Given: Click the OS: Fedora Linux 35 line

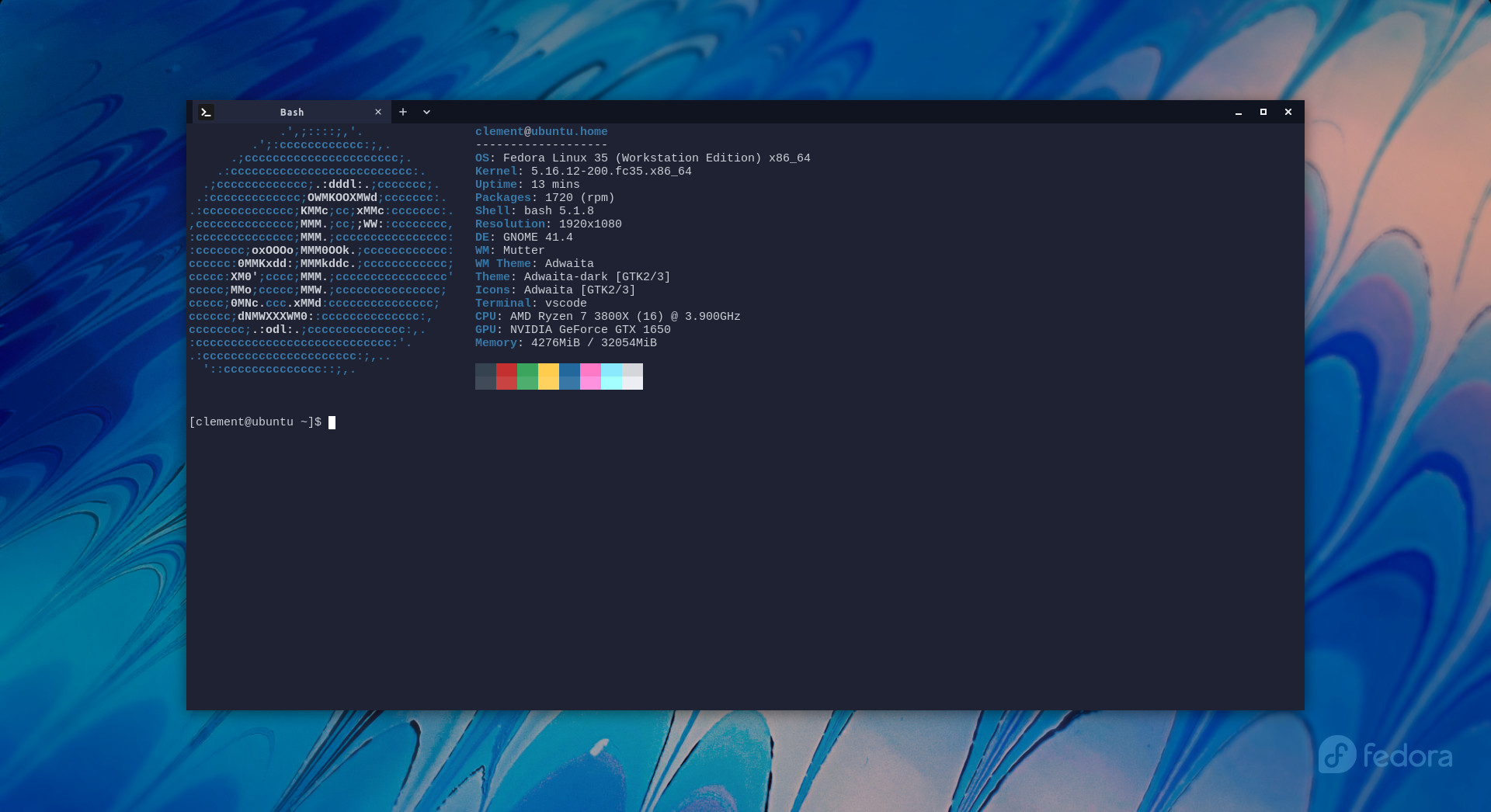Looking at the screenshot, I should [643, 158].
